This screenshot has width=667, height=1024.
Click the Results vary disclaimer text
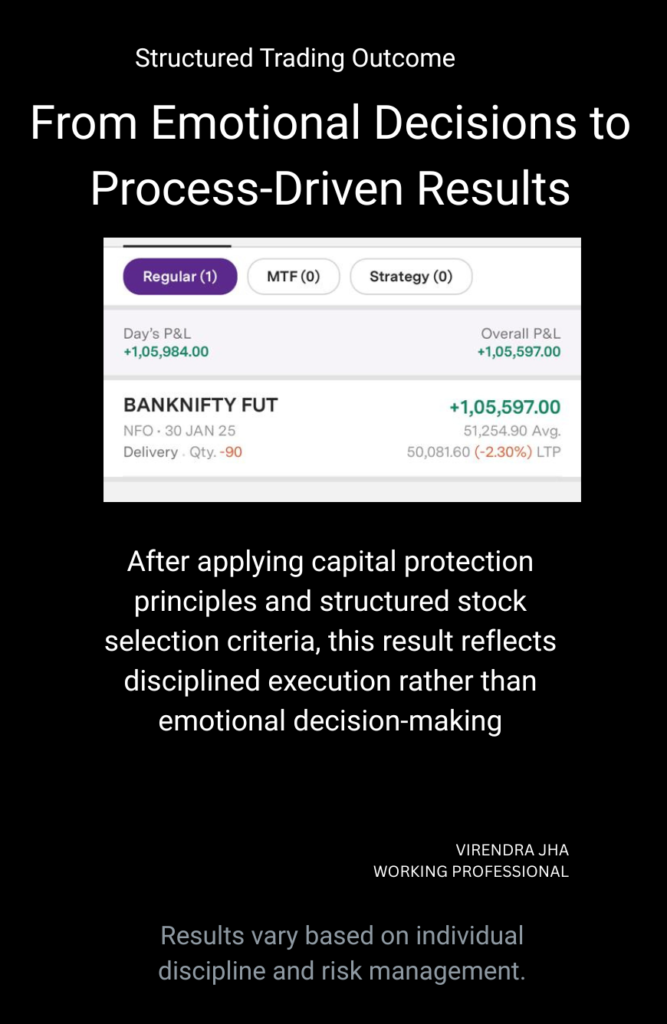coord(341,953)
